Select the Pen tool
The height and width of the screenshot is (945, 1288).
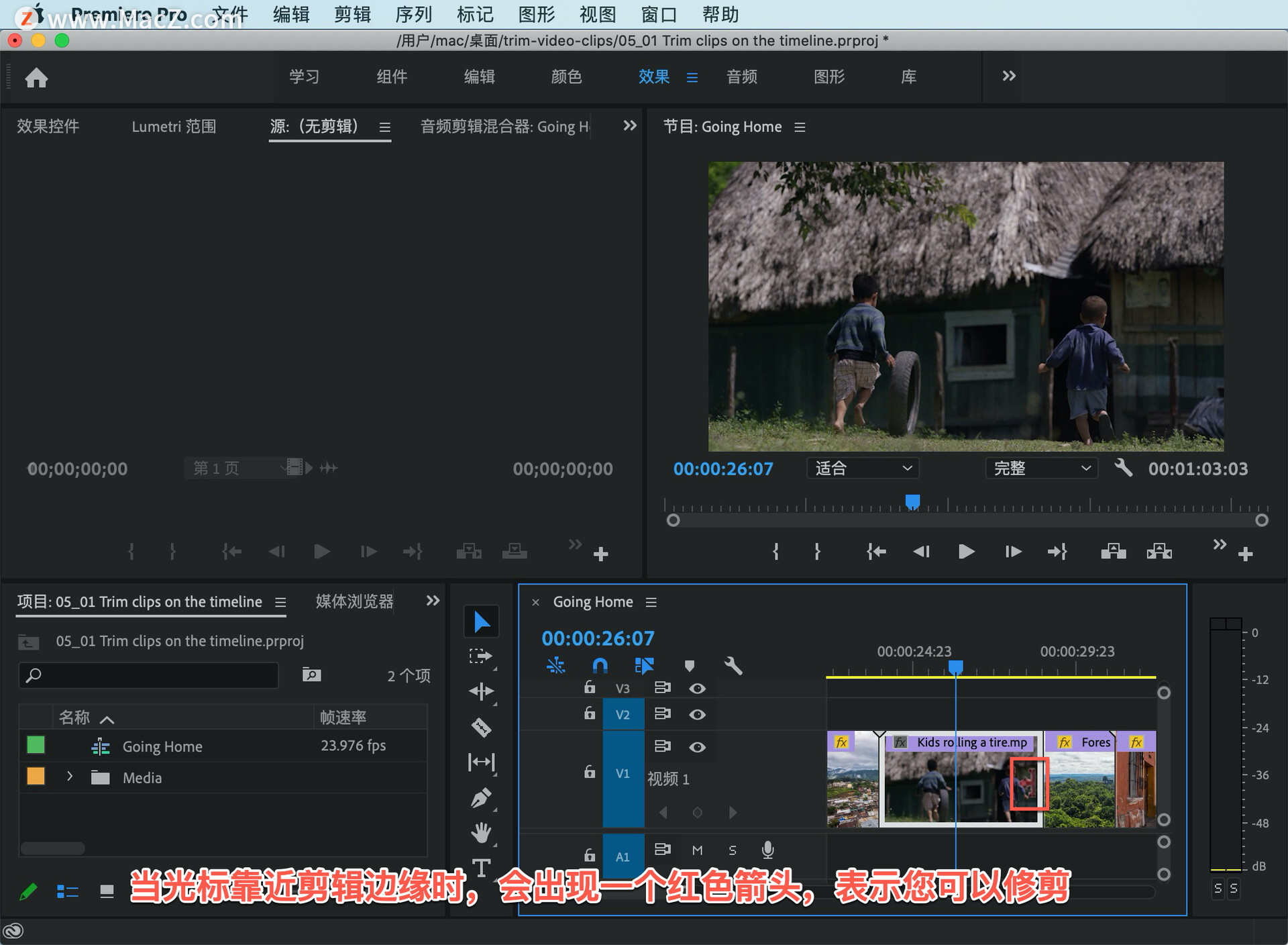pyautogui.click(x=481, y=798)
